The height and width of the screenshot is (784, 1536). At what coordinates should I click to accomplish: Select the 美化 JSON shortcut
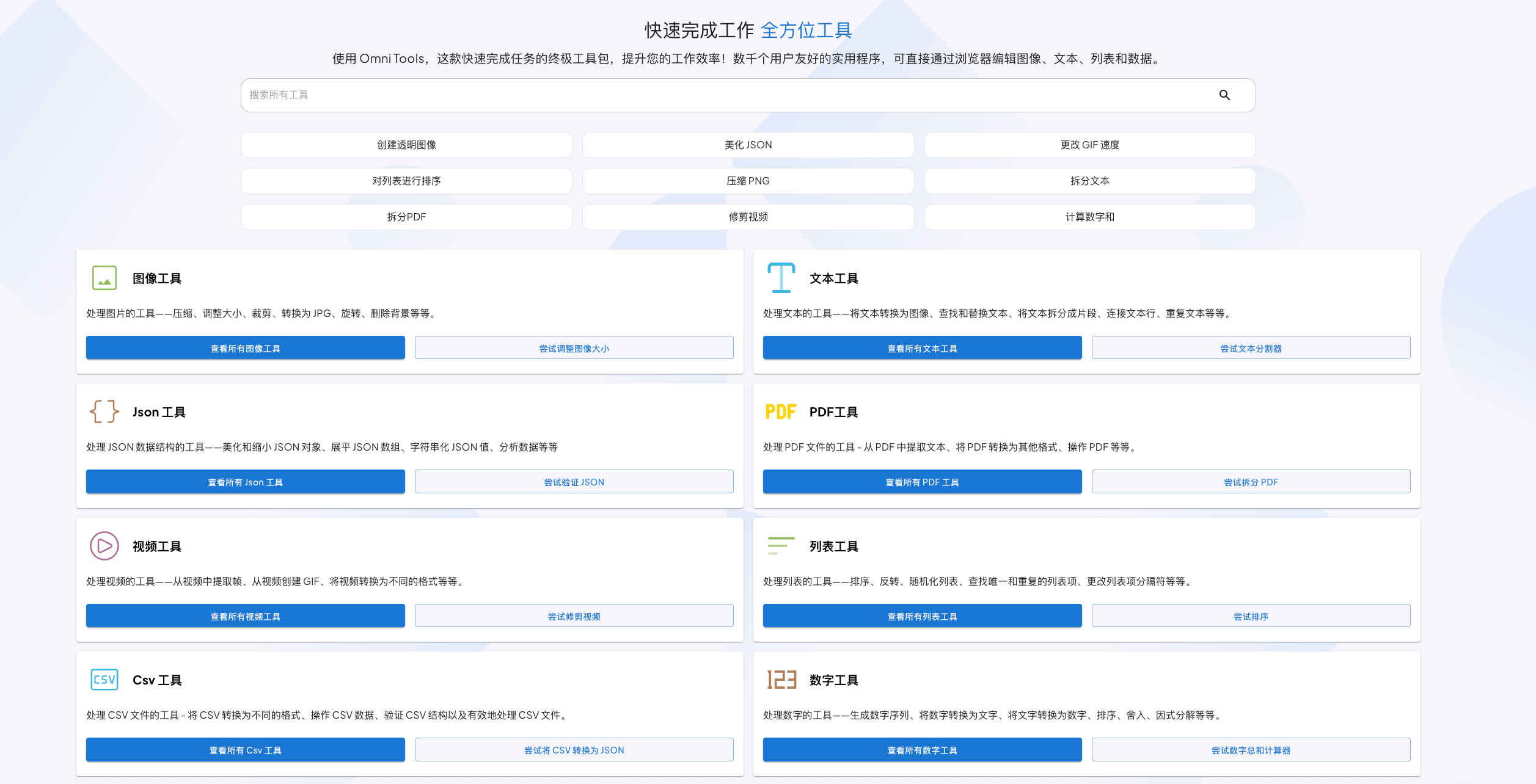click(x=748, y=145)
